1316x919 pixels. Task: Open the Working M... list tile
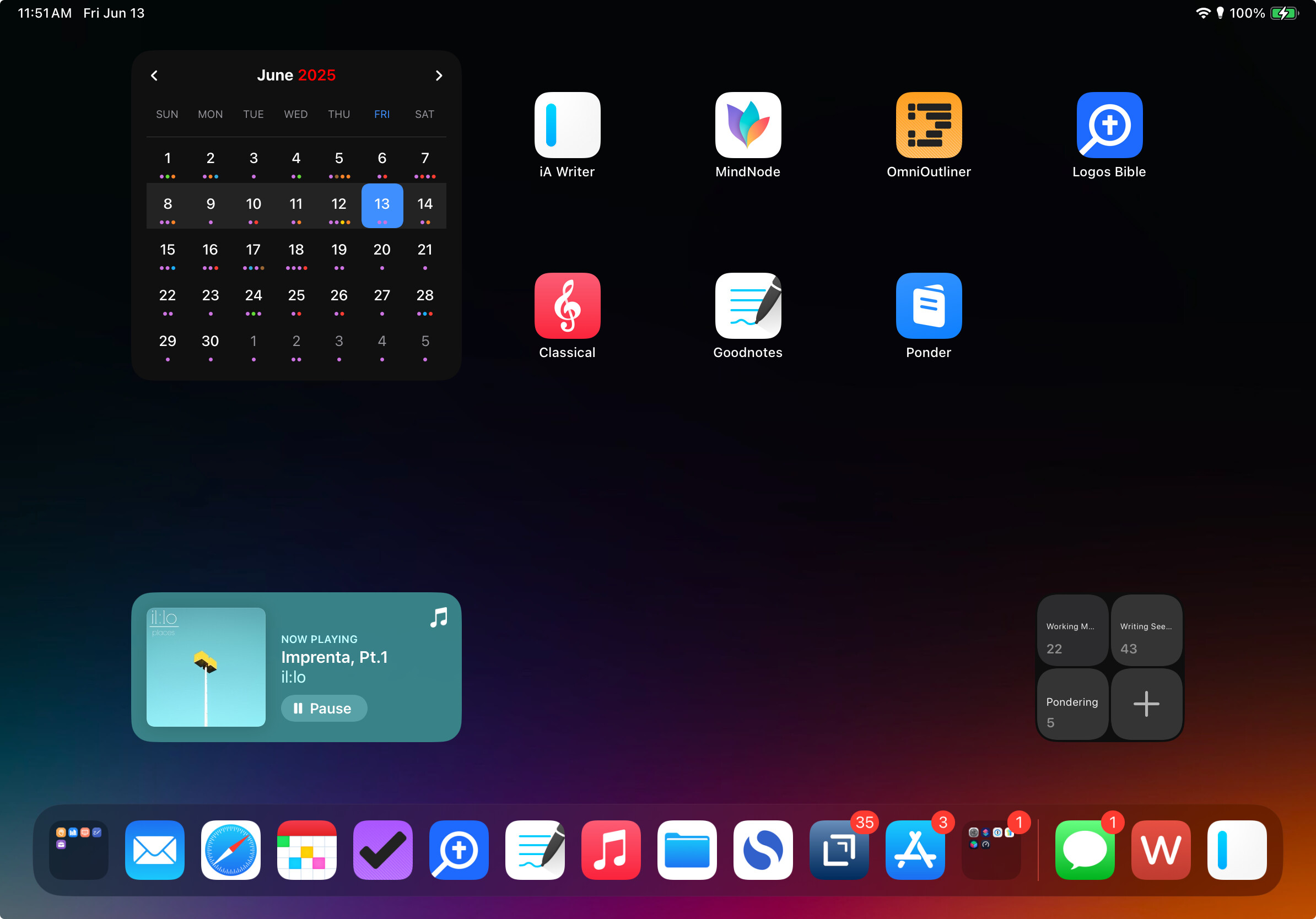pyautogui.click(x=1072, y=630)
